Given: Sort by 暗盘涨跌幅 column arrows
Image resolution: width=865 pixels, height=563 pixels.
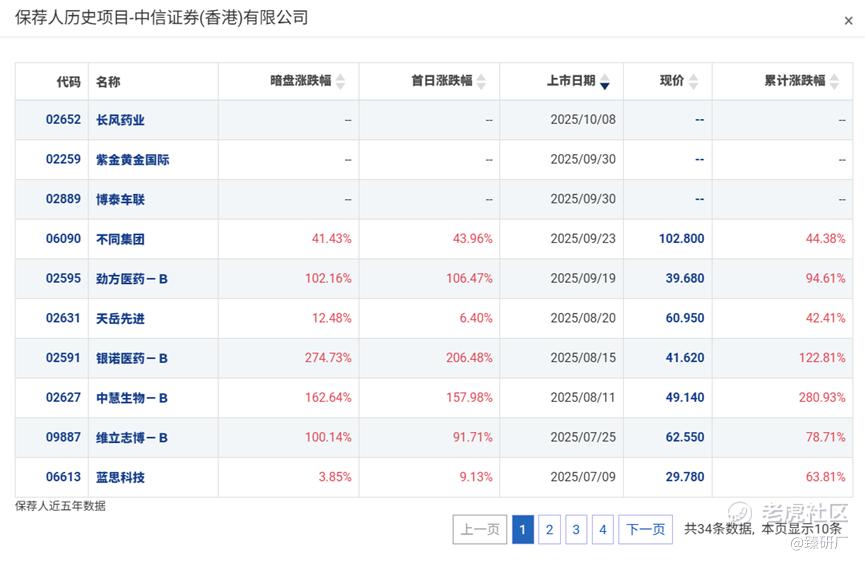Looking at the screenshot, I should pos(340,82).
